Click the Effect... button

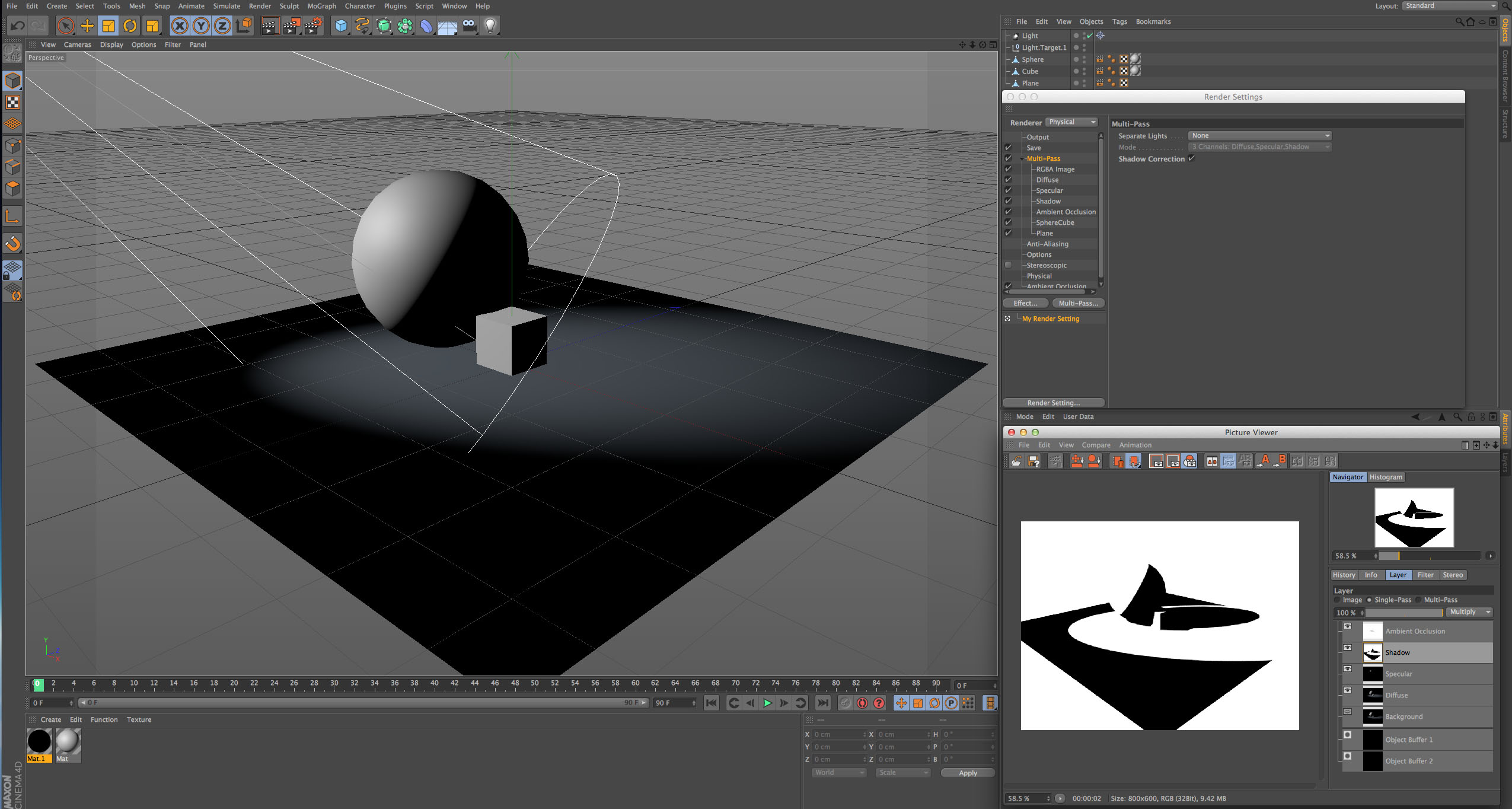click(1025, 303)
